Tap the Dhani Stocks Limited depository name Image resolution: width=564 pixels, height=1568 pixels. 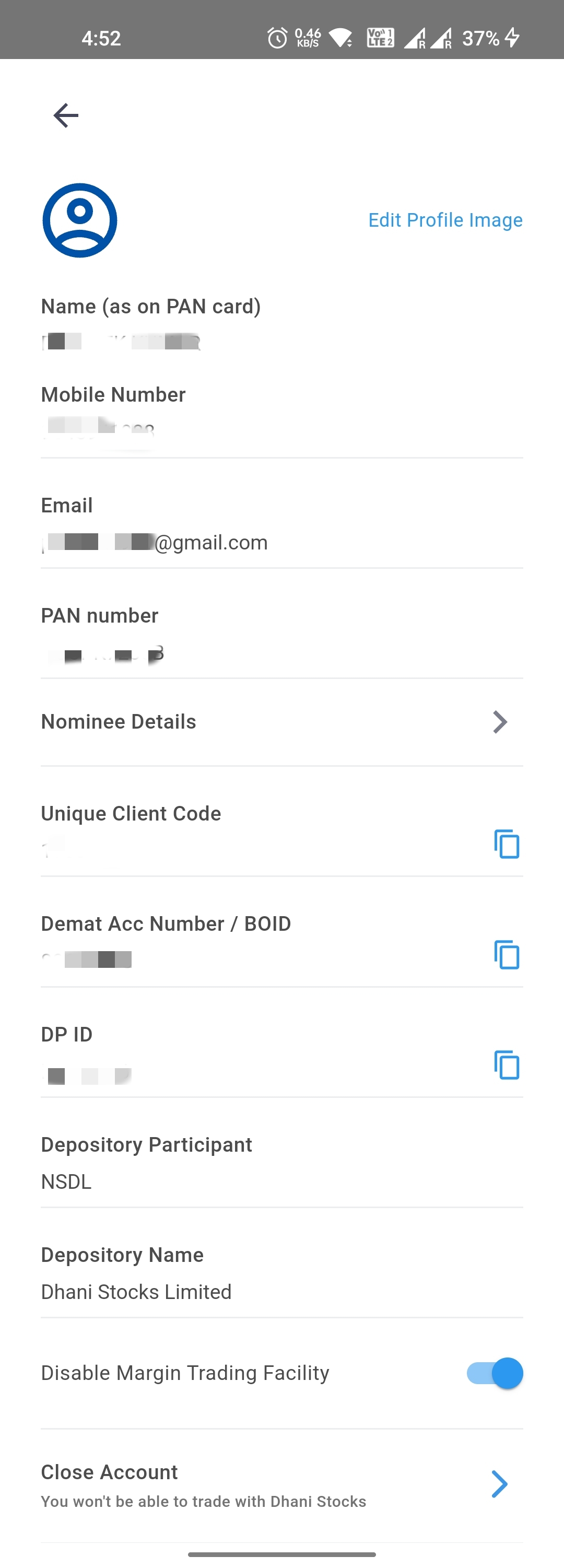tap(136, 1292)
